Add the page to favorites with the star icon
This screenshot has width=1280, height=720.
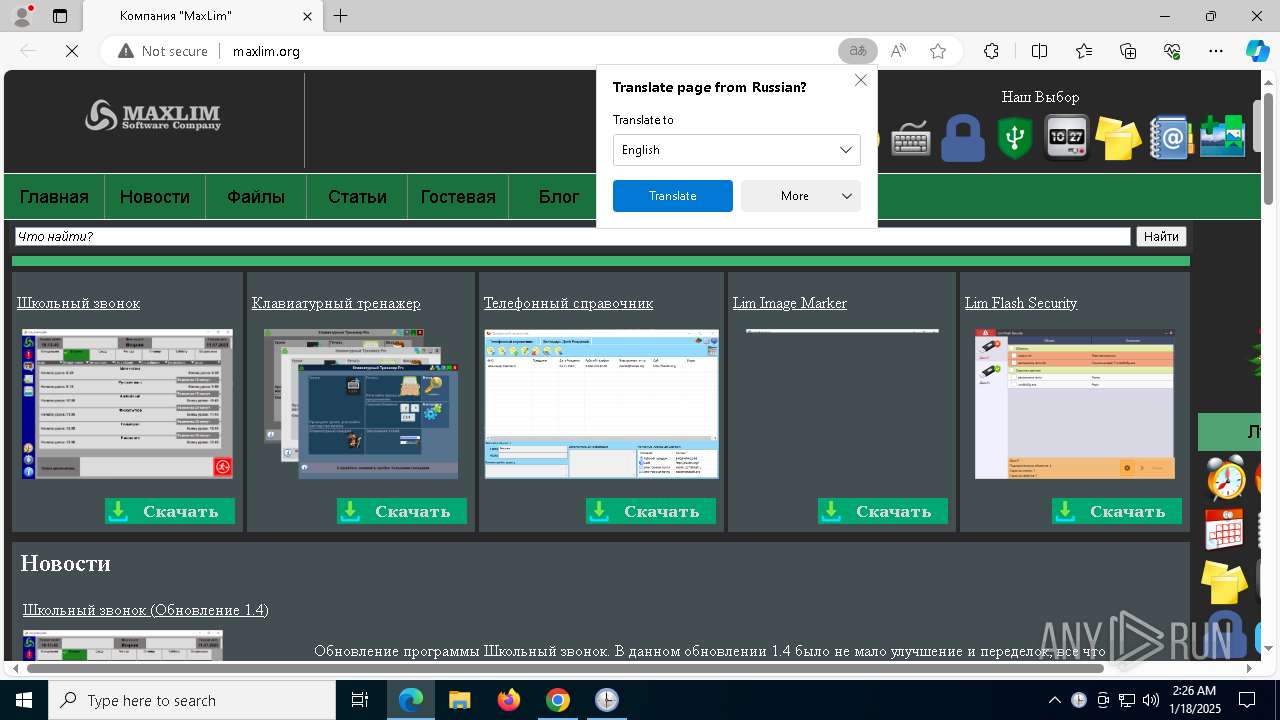[x=938, y=51]
